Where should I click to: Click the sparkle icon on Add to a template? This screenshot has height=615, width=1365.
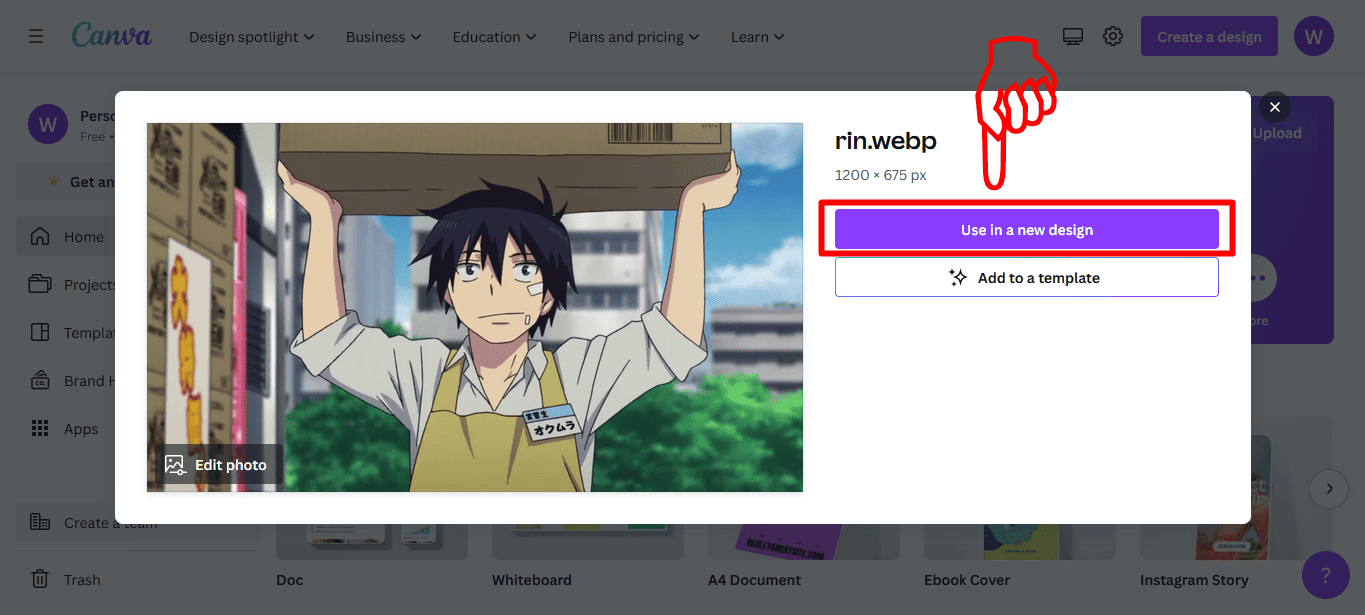pyautogui.click(x=958, y=277)
